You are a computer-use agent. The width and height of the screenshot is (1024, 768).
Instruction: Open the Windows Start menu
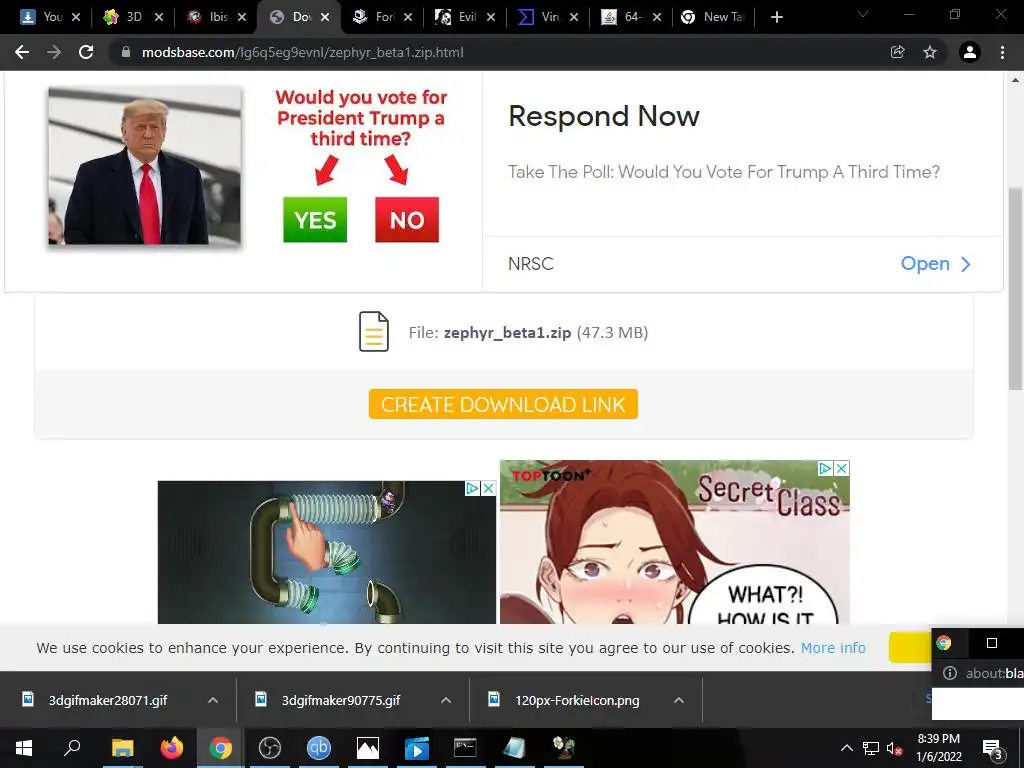point(24,748)
